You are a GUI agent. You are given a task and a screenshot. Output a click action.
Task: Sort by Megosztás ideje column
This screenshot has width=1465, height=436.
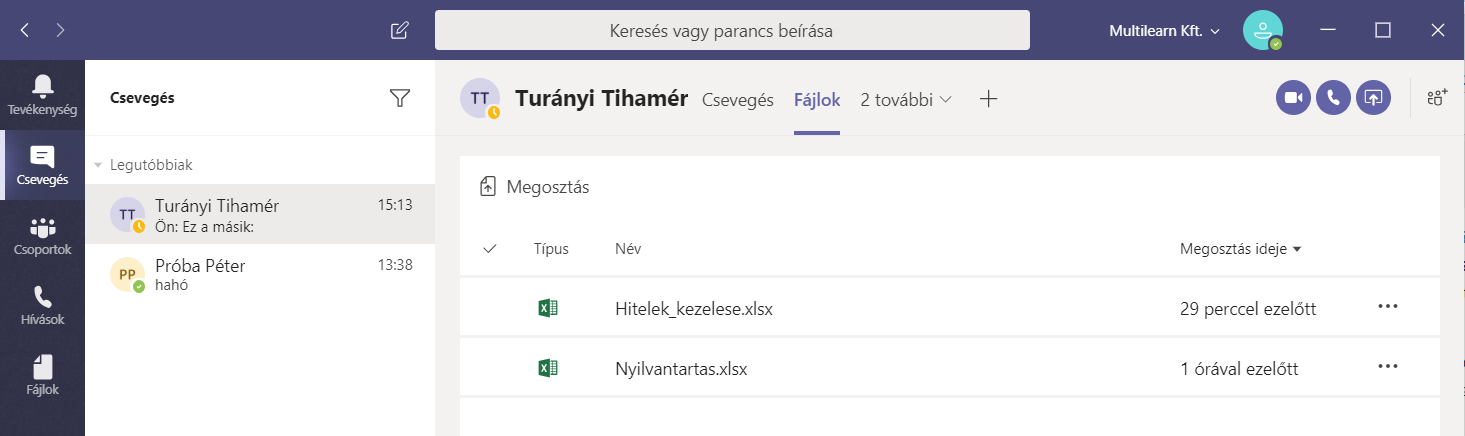click(1240, 249)
